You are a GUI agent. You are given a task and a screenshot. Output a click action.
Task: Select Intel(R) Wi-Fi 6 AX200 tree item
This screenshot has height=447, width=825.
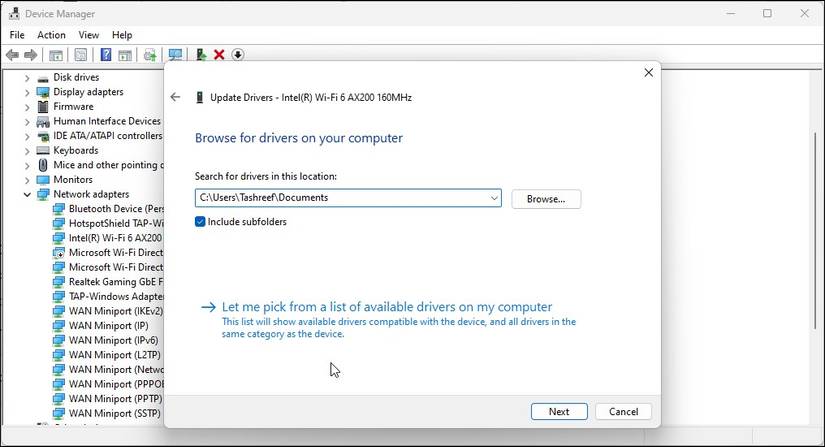pyautogui.click(x=115, y=238)
